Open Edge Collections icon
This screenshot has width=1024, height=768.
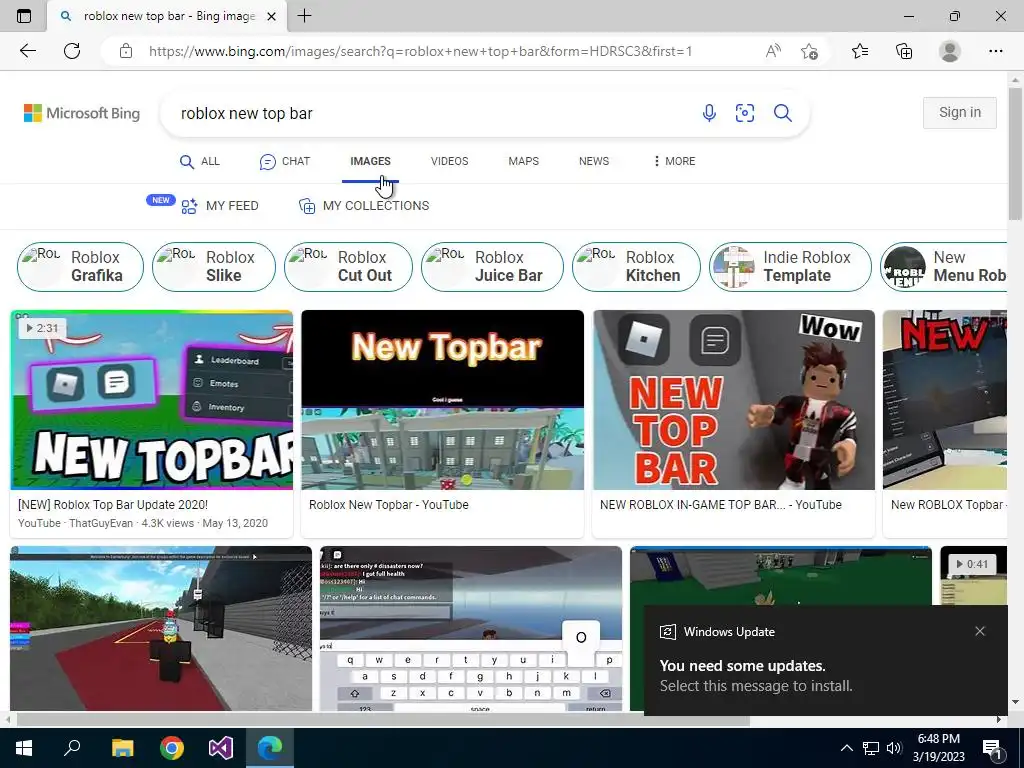tap(904, 51)
